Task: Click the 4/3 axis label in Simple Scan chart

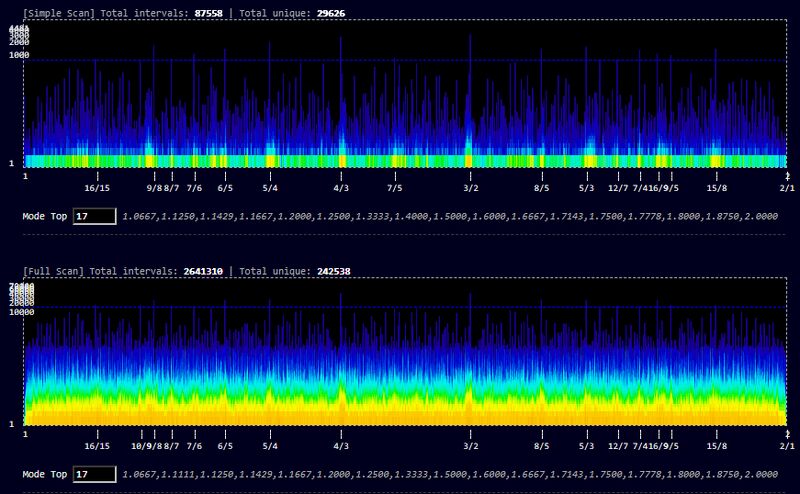Action: [x=341, y=188]
